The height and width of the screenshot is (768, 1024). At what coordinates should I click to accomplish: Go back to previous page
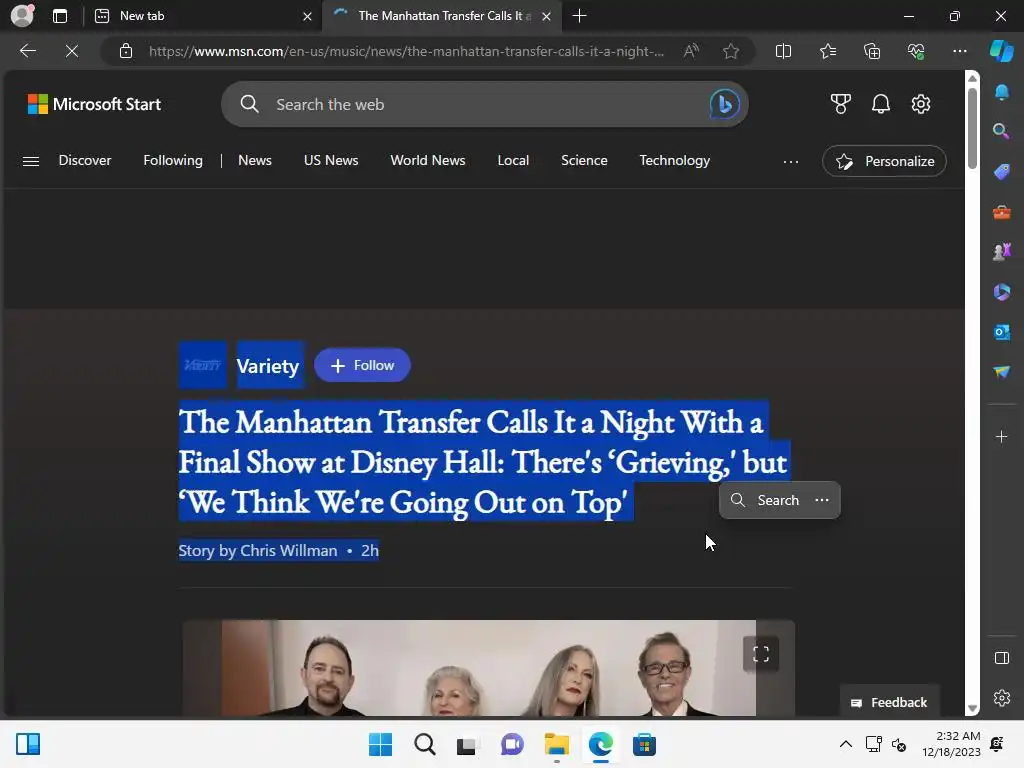(27, 51)
